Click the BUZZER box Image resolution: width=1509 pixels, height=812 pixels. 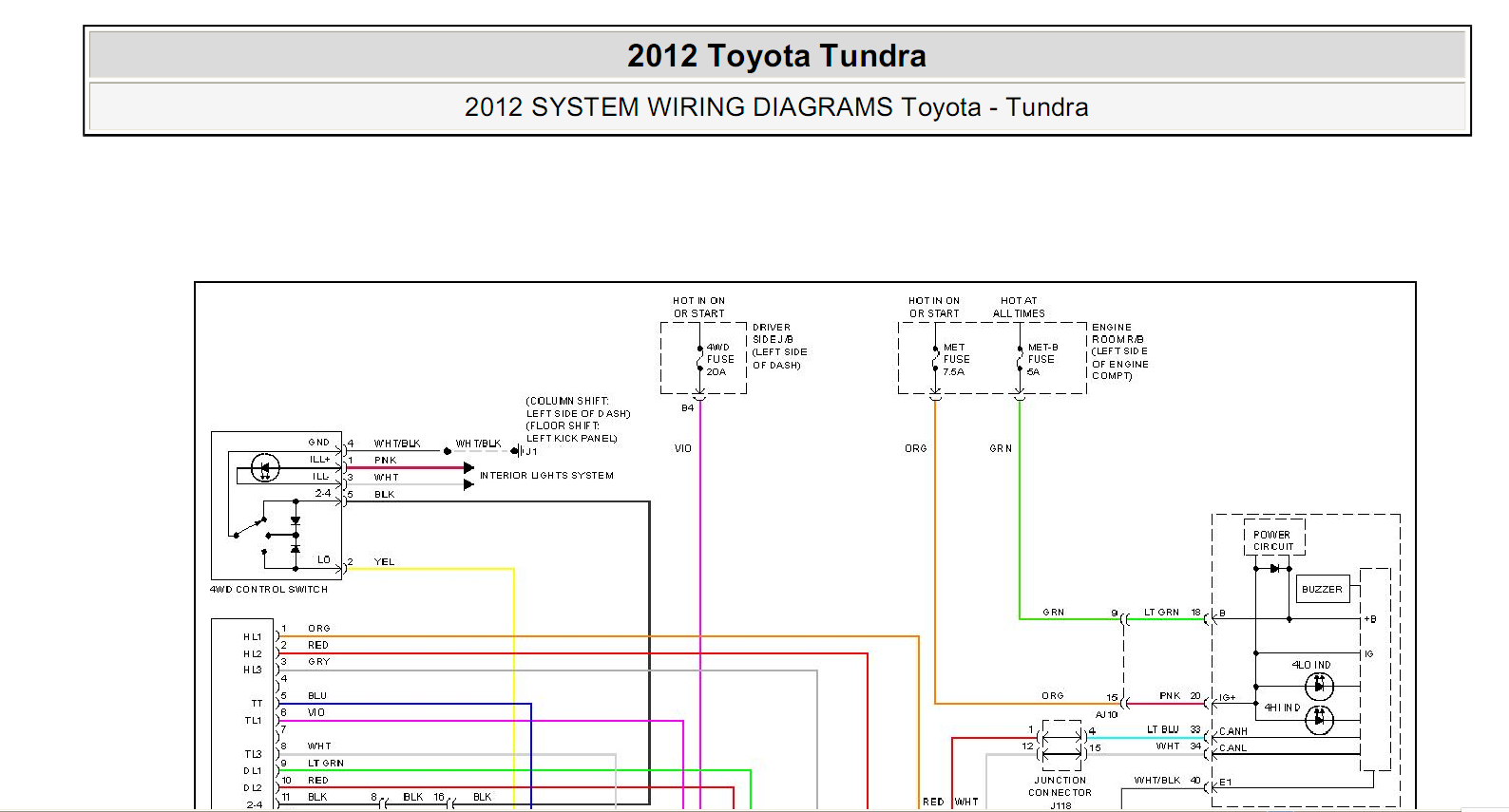pyautogui.click(x=1322, y=589)
